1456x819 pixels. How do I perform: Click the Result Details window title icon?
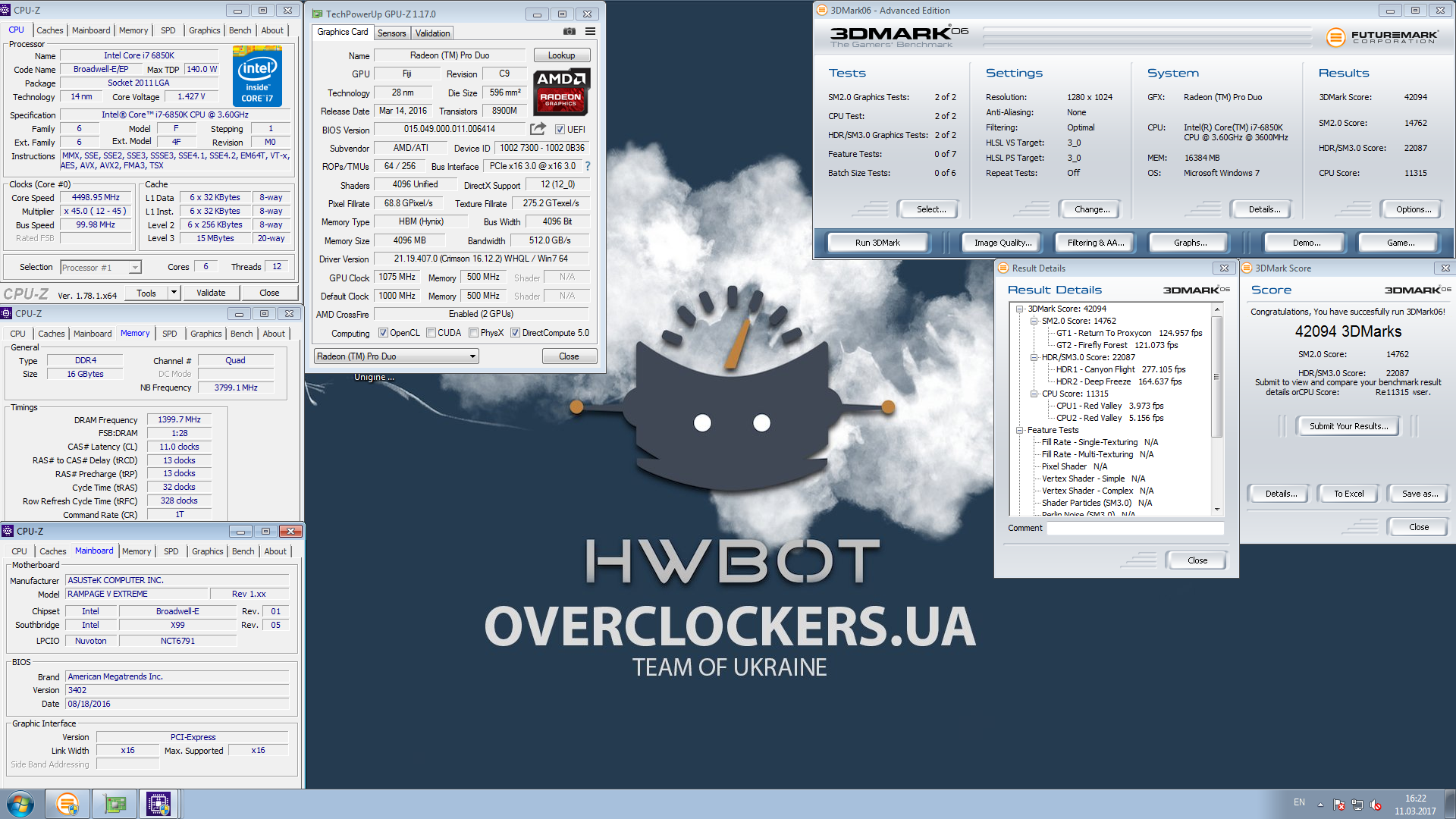pos(1003,268)
